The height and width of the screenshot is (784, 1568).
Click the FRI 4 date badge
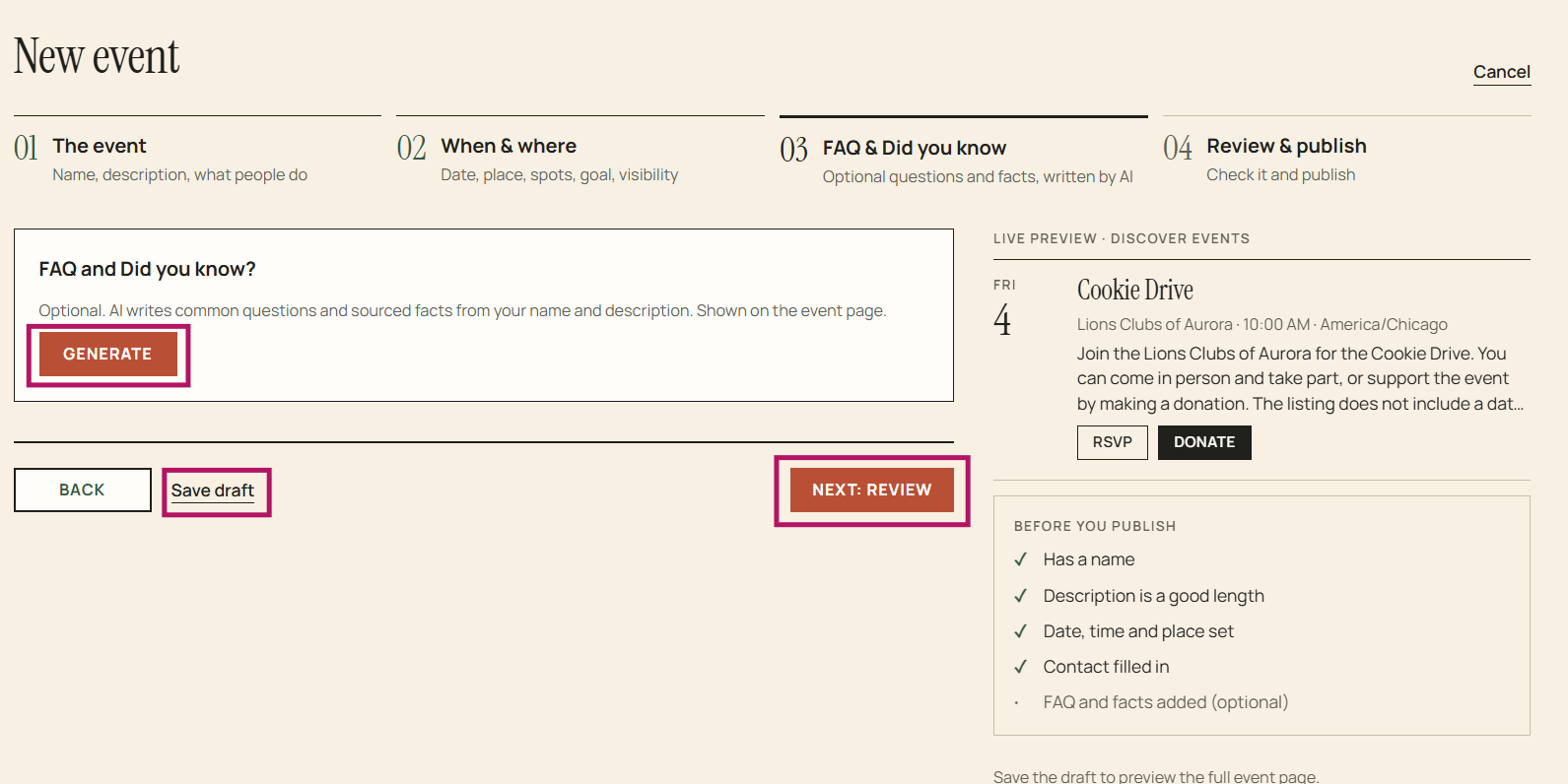1003,308
